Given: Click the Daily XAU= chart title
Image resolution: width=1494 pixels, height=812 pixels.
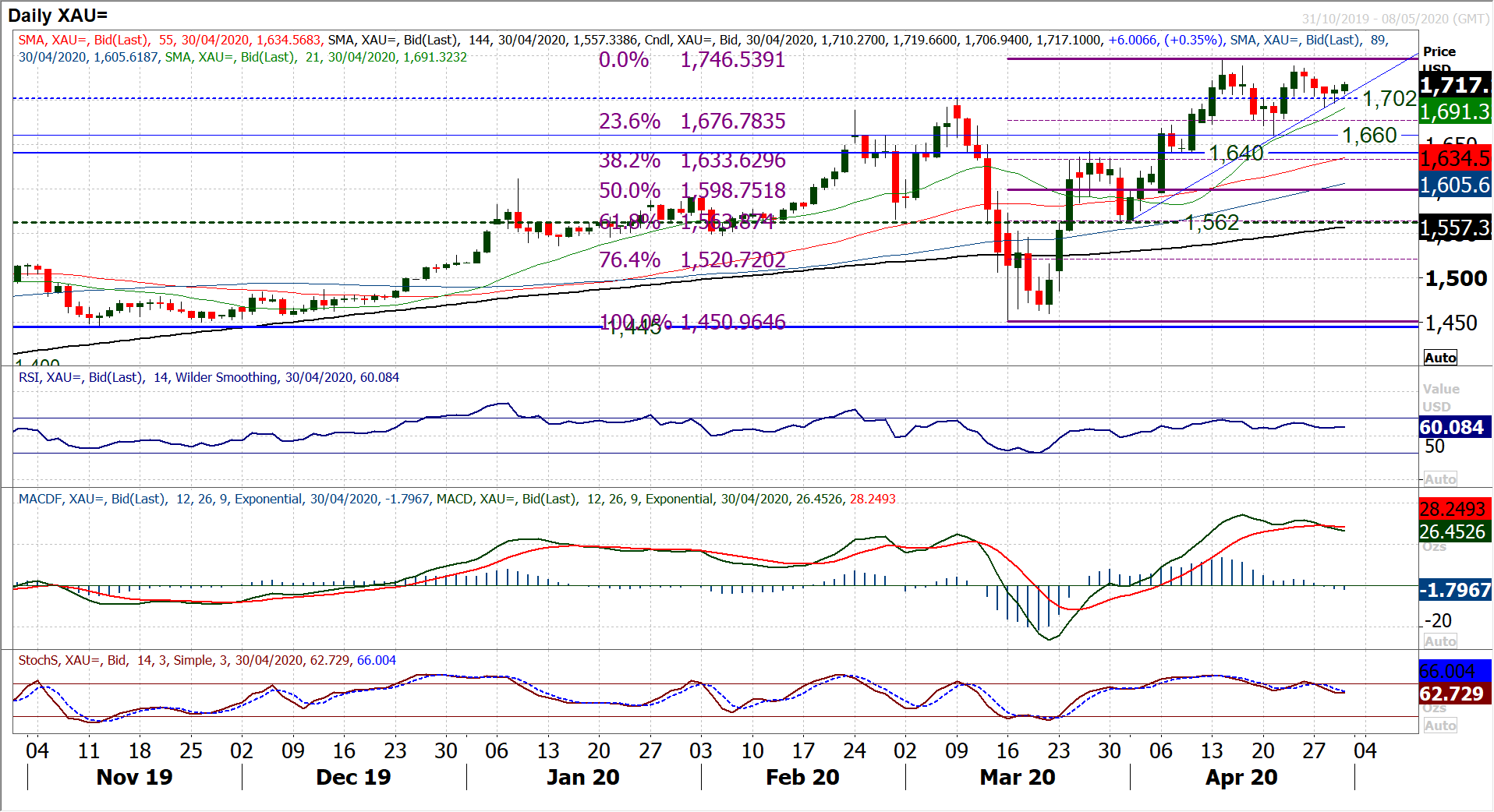Looking at the screenshot, I should click(58, 15).
